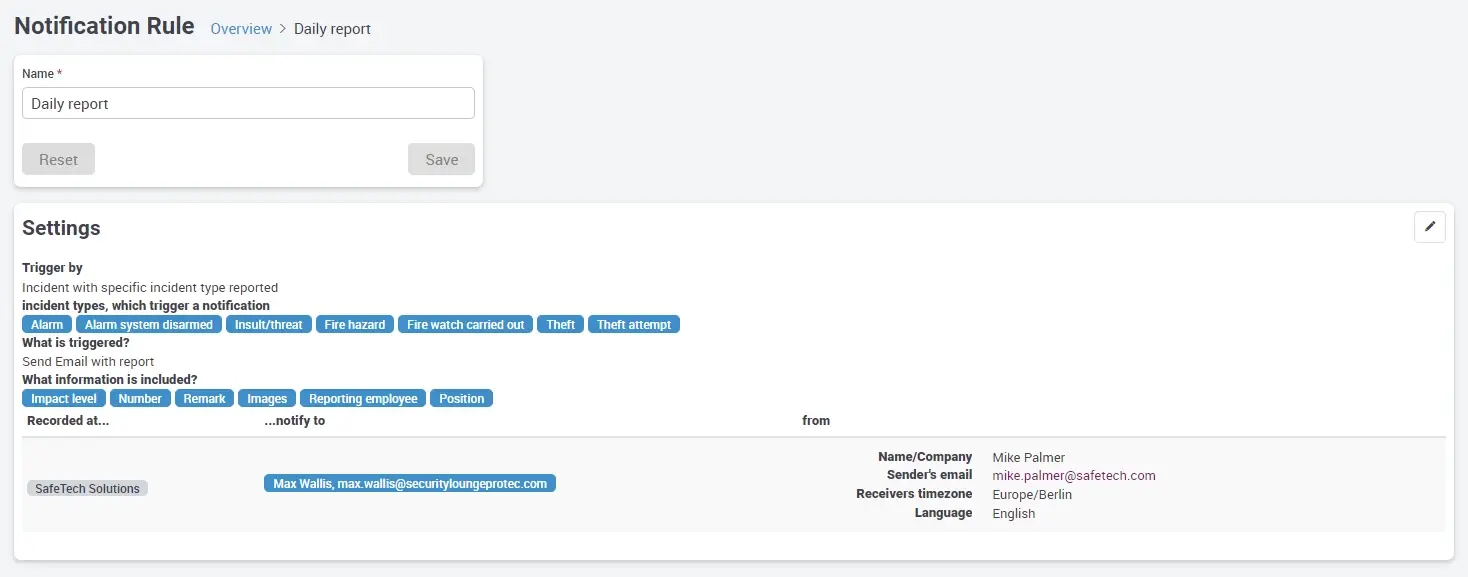The image size is (1468, 577).
Task: Select the Fire watch carried out tag
Action: [x=465, y=325]
